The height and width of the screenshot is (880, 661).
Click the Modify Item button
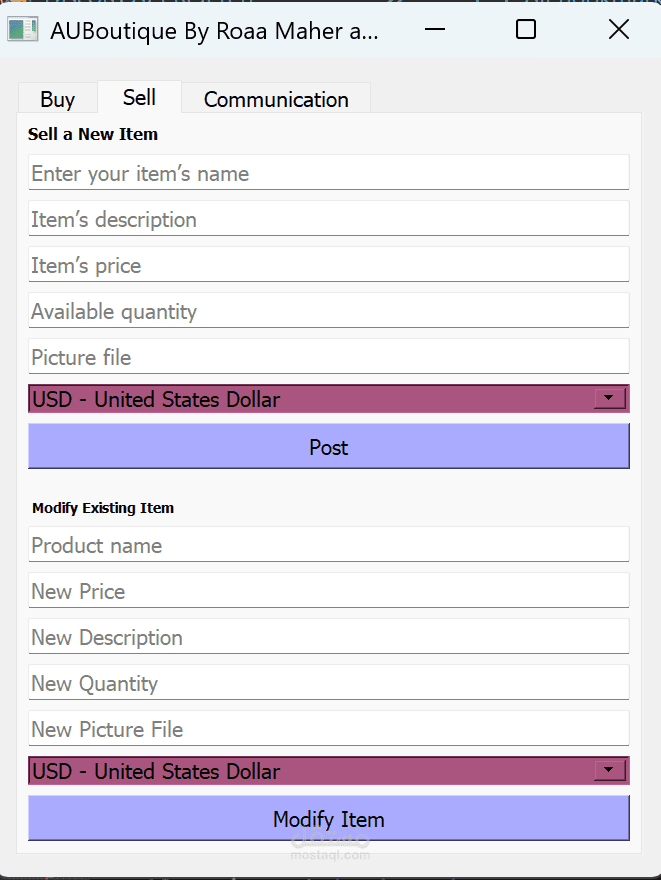(328, 819)
